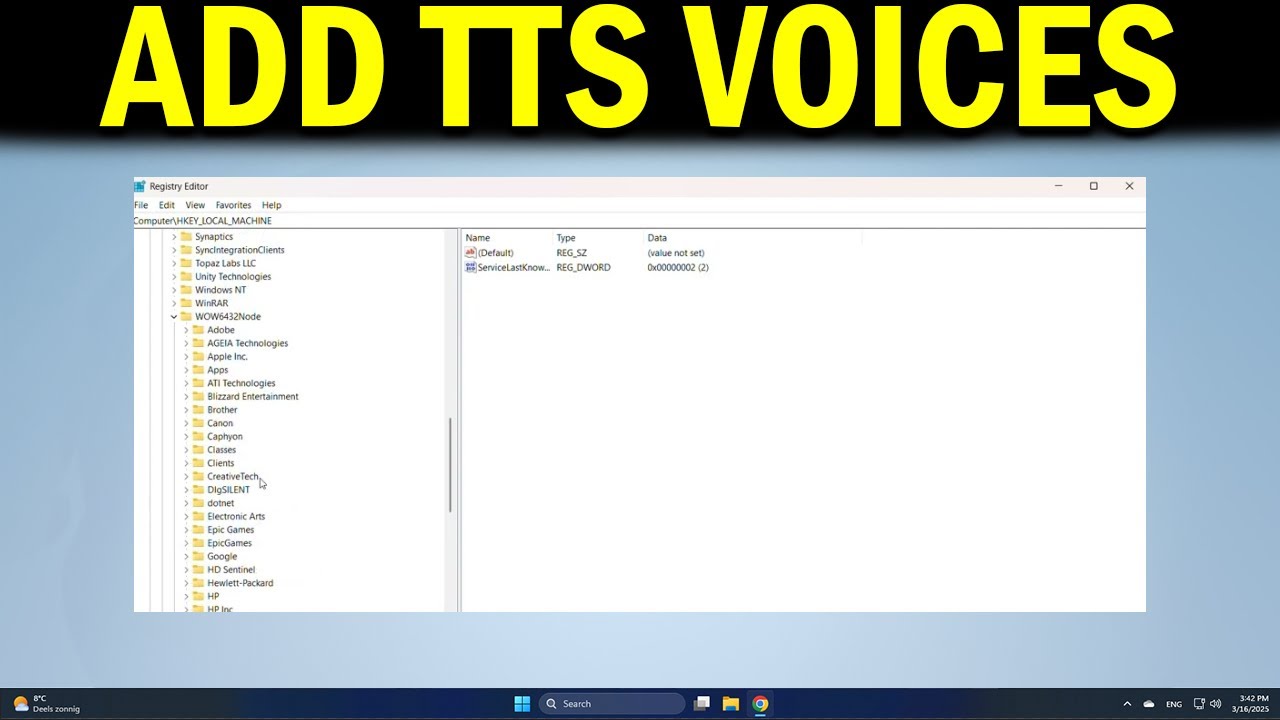Collapse the WOW6432Node key

pos(174,317)
